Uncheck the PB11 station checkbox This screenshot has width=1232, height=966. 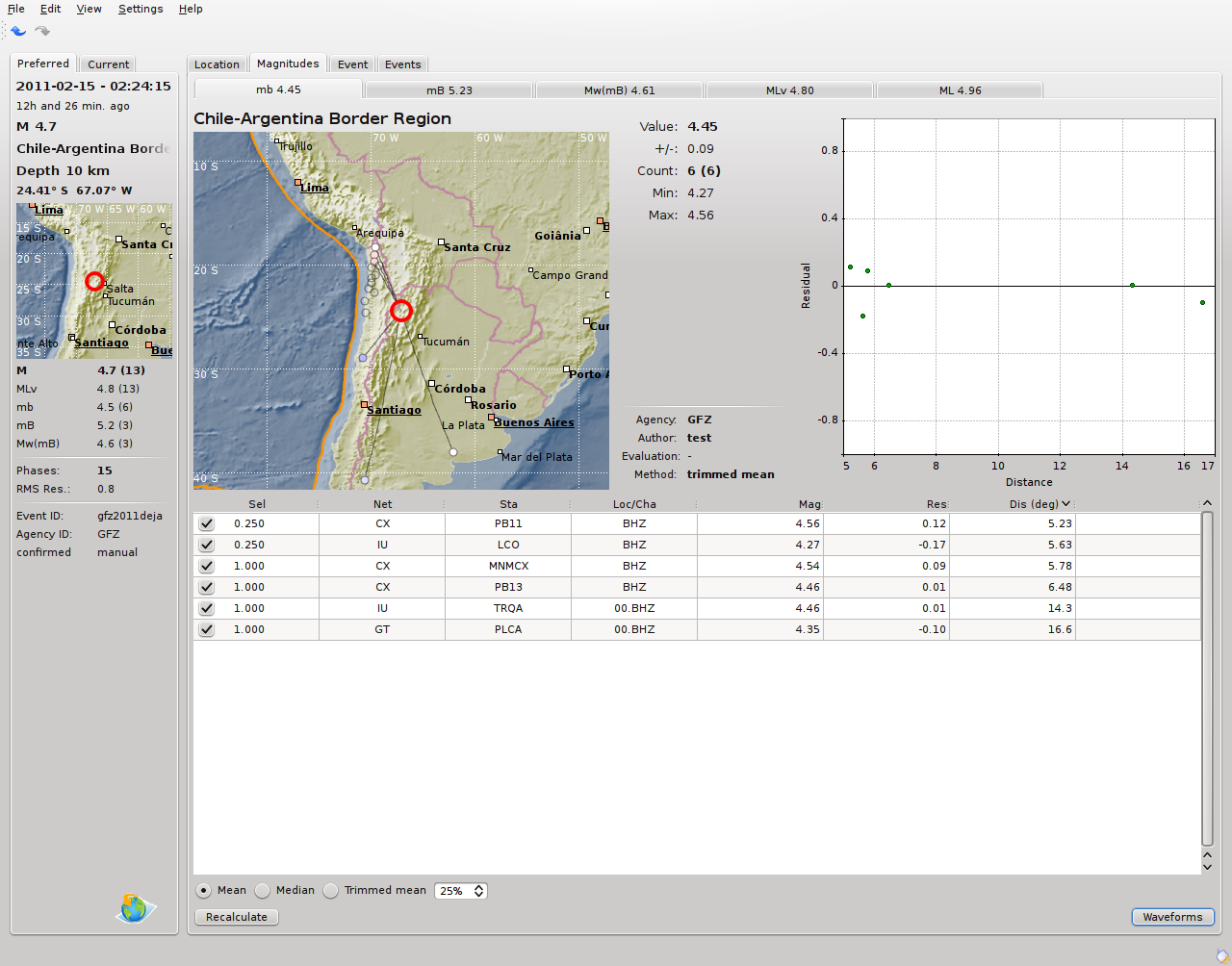coord(207,524)
